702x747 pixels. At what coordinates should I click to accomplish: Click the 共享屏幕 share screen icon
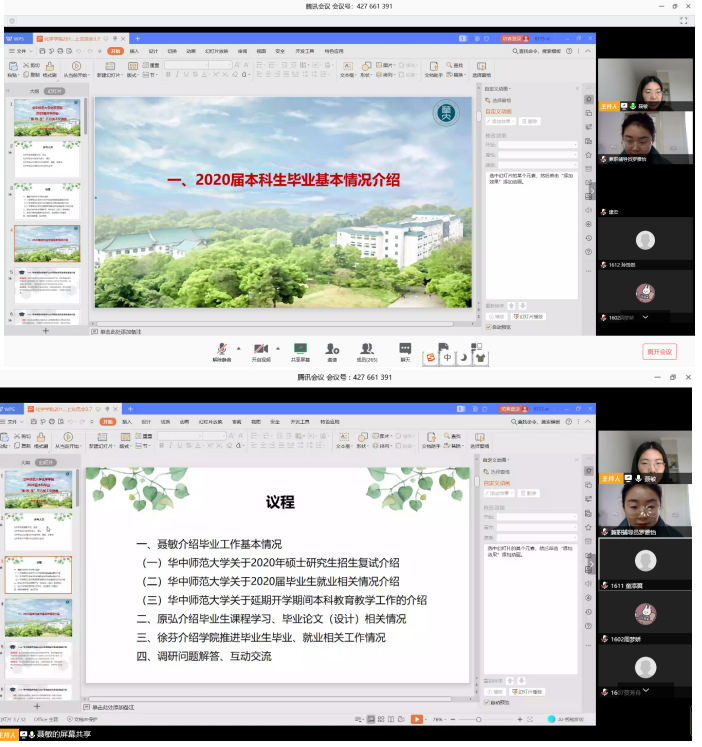(x=300, y=348)
